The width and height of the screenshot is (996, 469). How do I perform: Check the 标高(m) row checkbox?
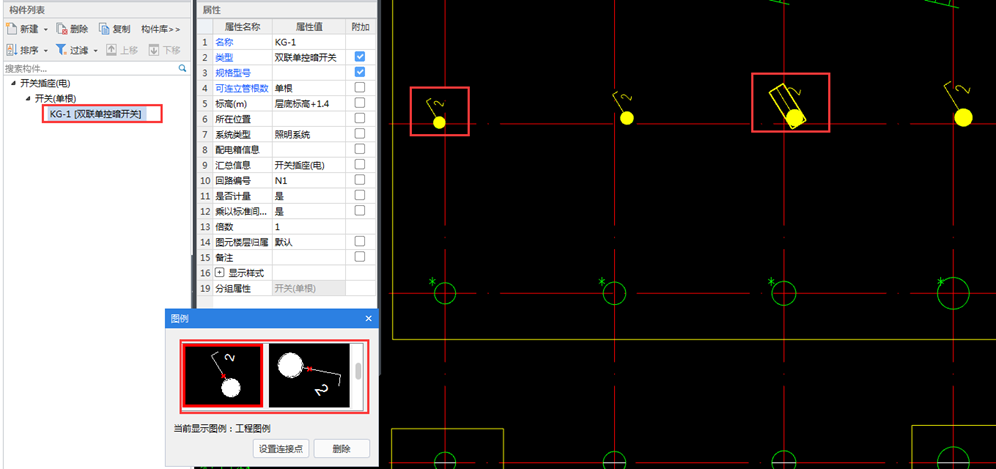(359, 103)
